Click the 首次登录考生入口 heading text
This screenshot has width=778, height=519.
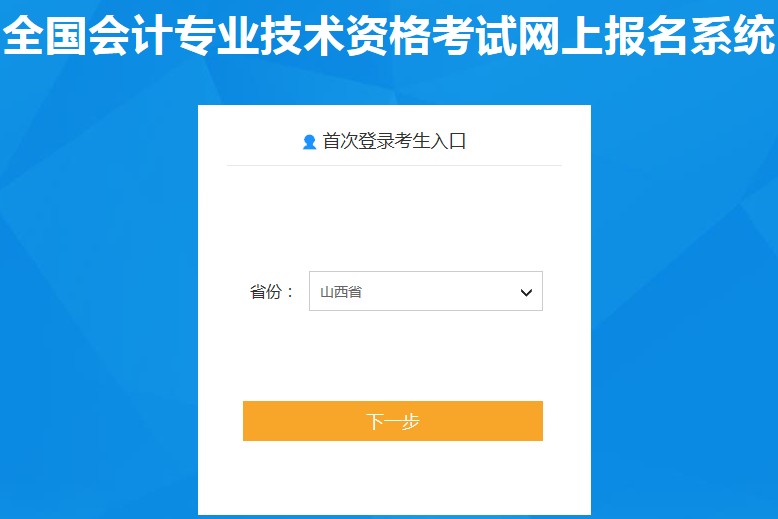pyautogui.click(x=394, y=141)
